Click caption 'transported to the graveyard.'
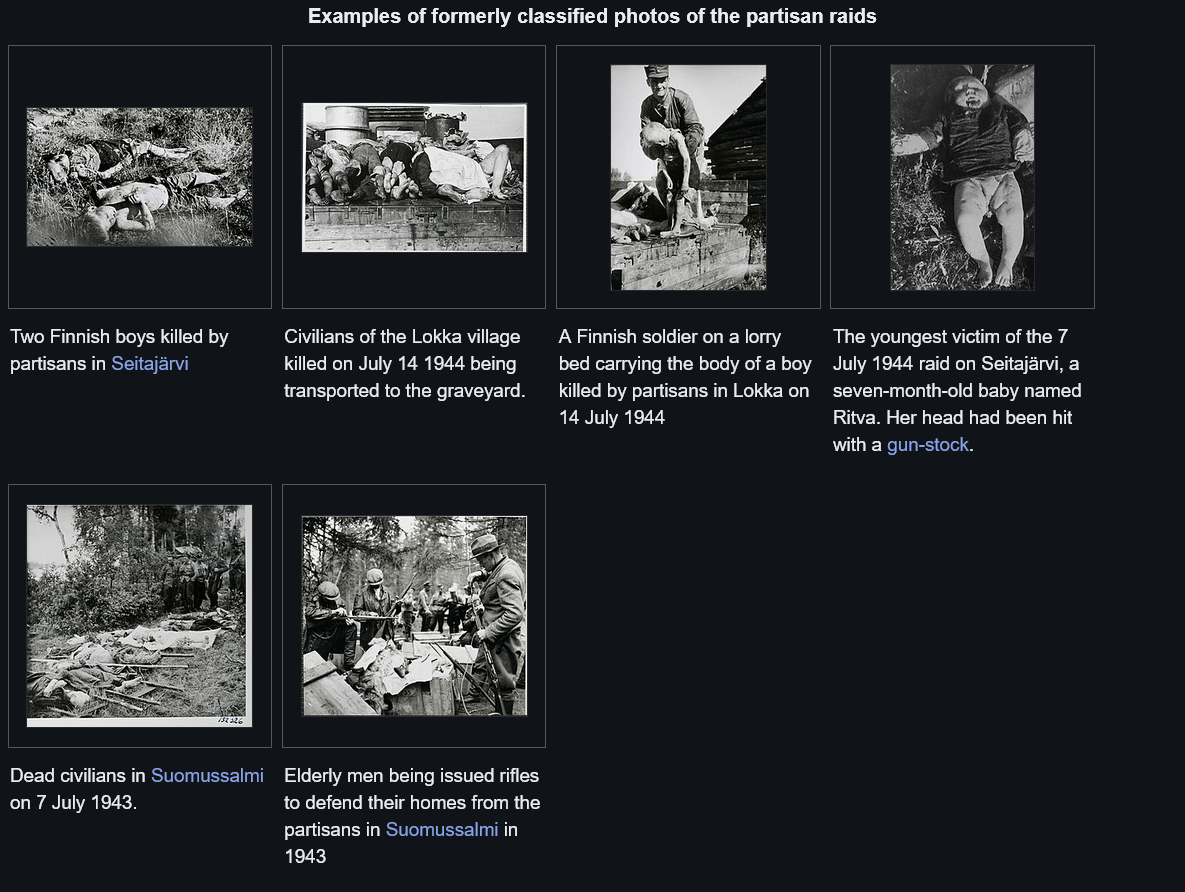 point(404,391)
